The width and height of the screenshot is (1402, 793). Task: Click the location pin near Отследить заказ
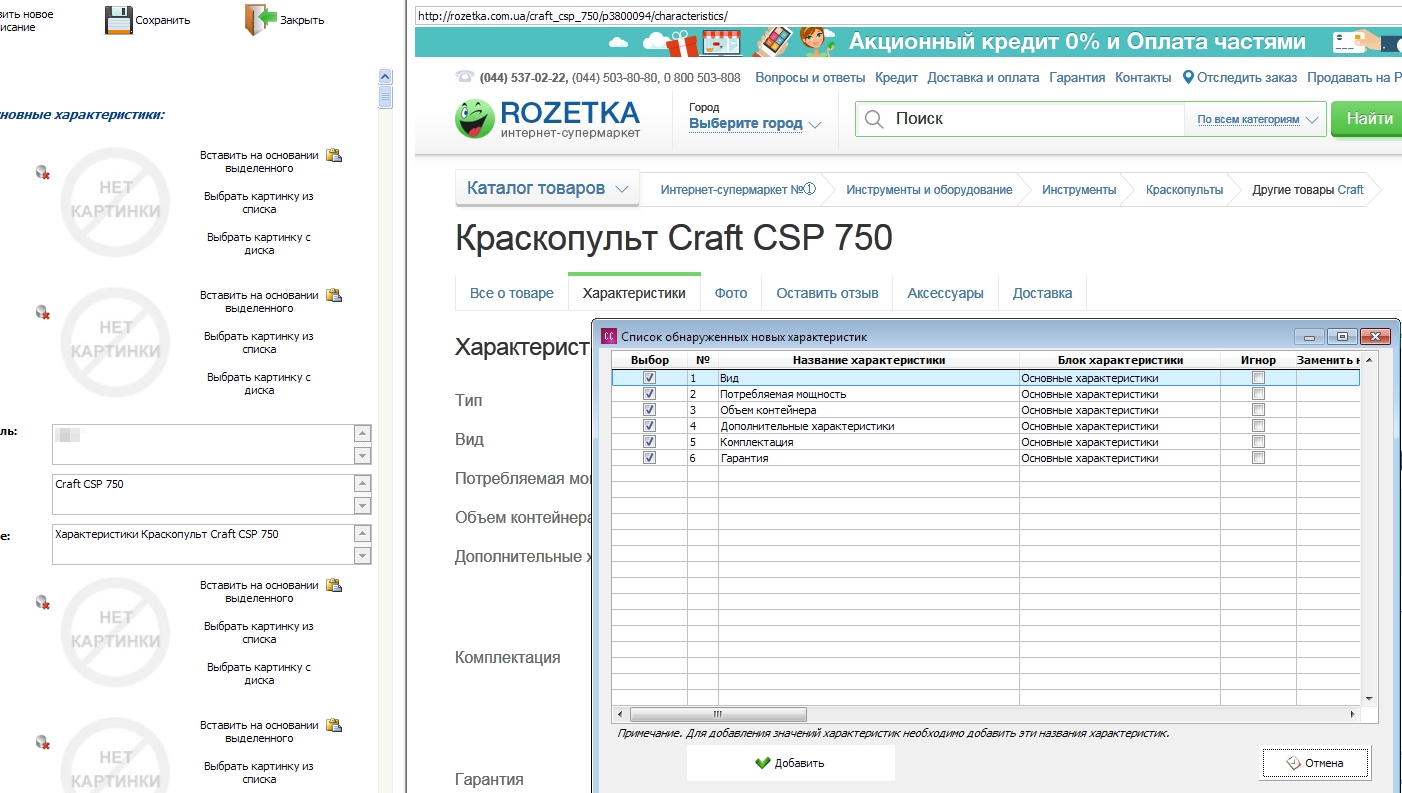pyautogui.click(x=1188, y=77)
